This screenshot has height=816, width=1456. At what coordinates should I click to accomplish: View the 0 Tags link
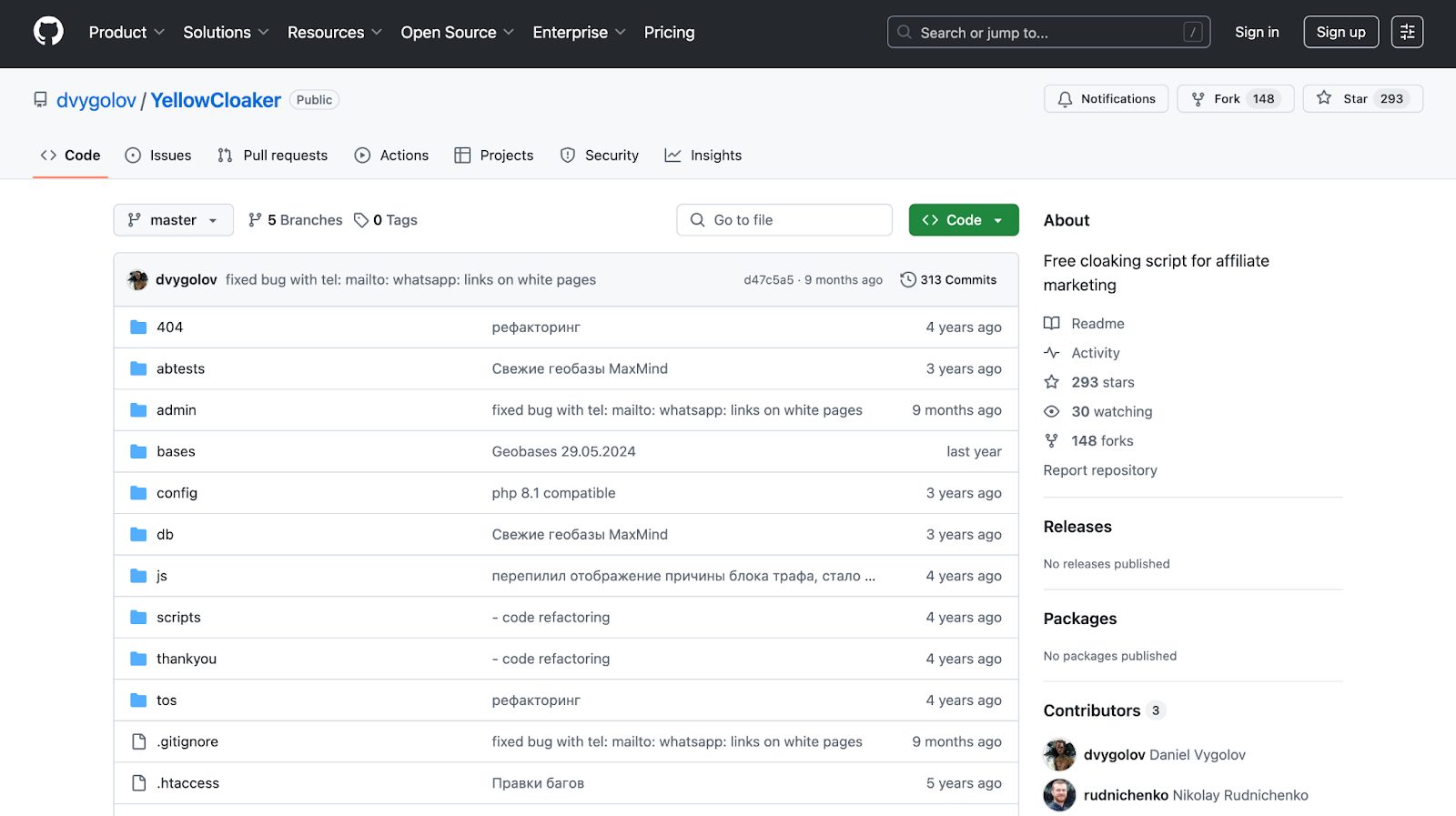coord(386,220)
